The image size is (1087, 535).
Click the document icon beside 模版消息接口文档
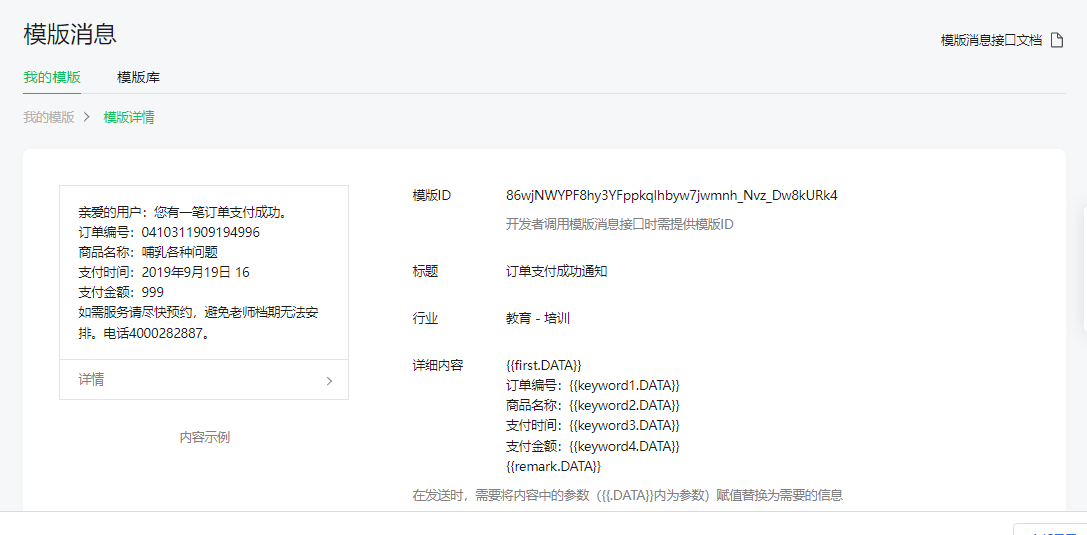pyautogui.click(x=1056, y=40)
